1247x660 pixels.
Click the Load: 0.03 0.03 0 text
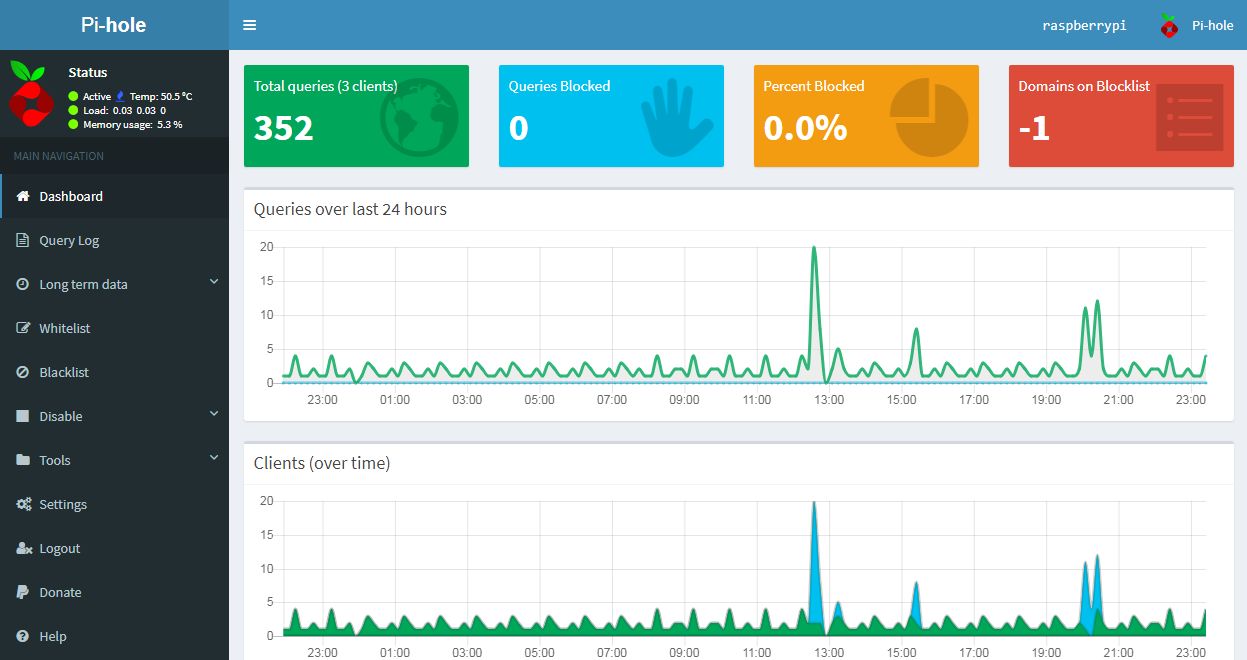[x=125, y=110]
